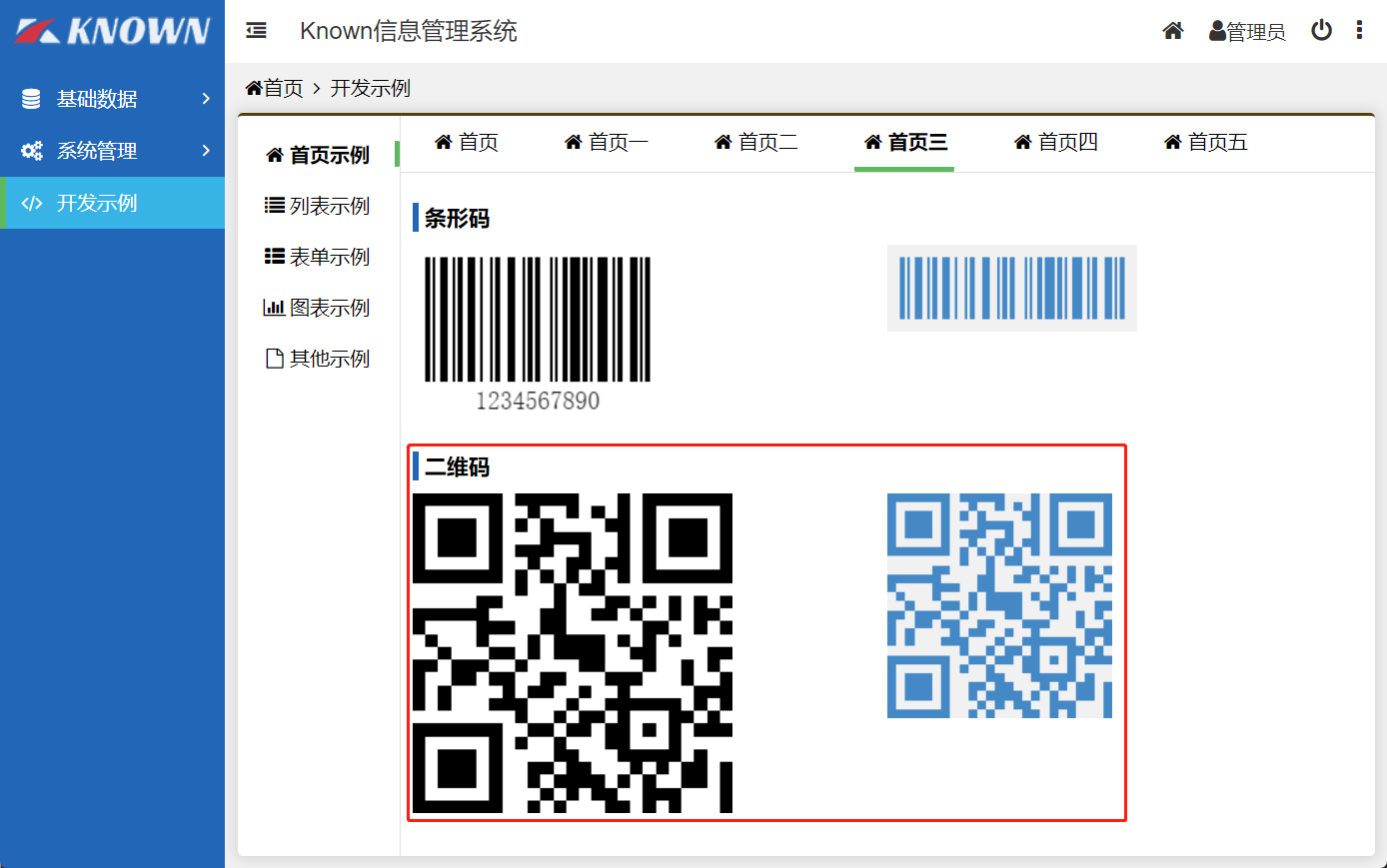Screen dimensions: 1387x868
Task: Click the 首页示例 home icon
Action: click(x=275, y=154)
